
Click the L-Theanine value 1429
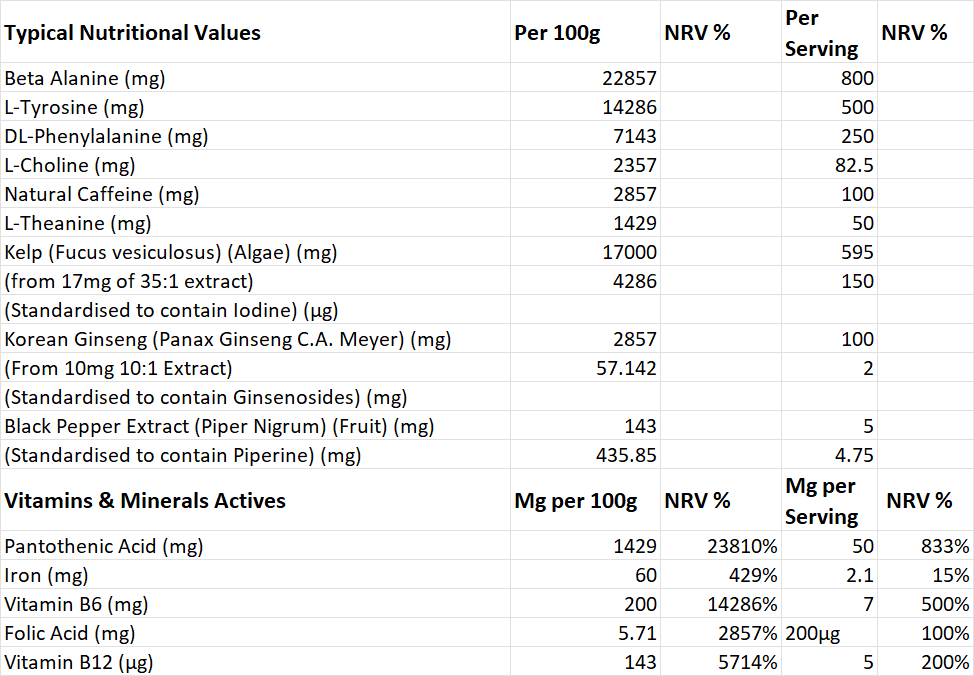tap(585, 223)
